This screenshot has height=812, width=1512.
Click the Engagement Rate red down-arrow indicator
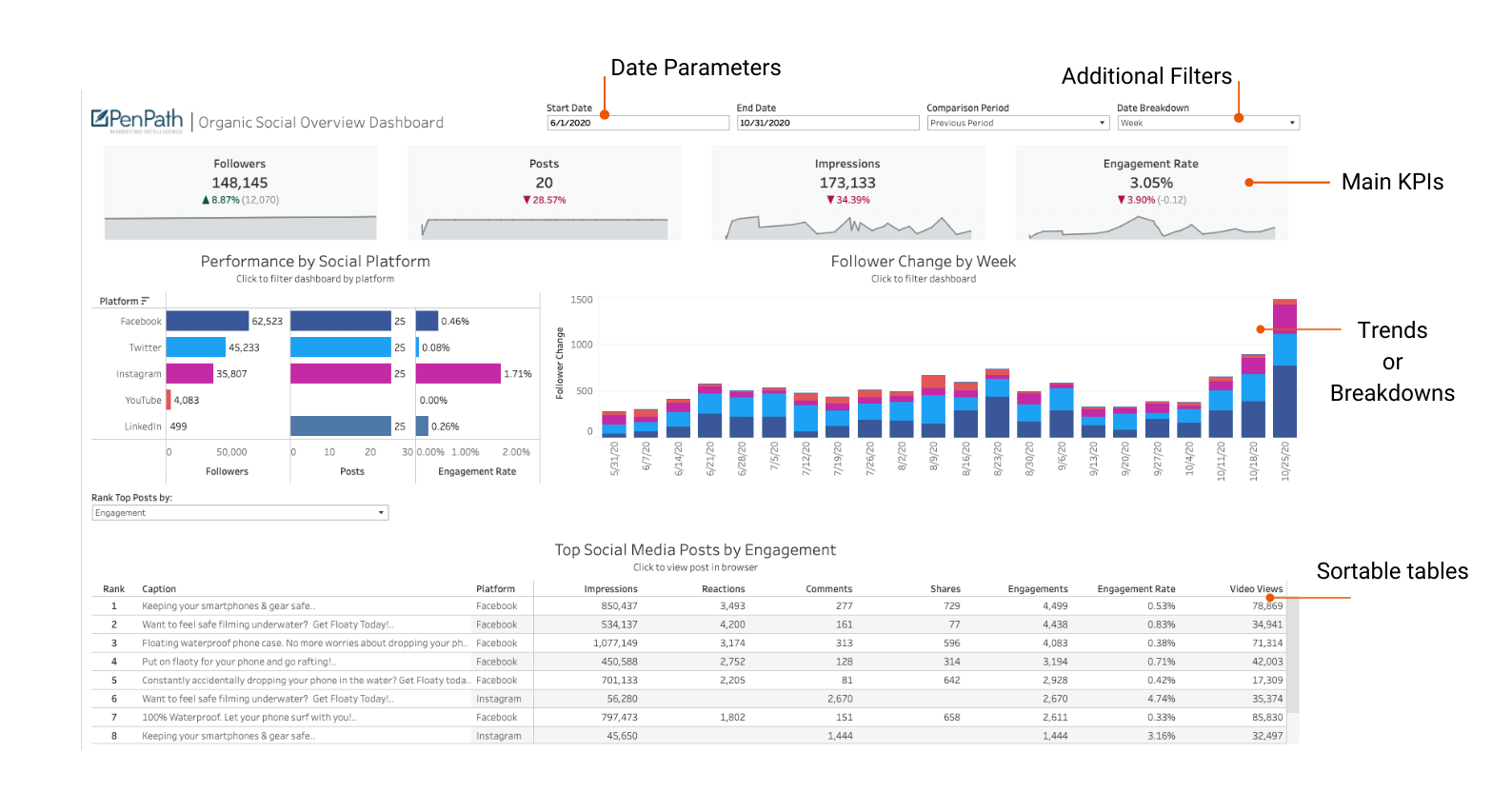(1122, 200)
